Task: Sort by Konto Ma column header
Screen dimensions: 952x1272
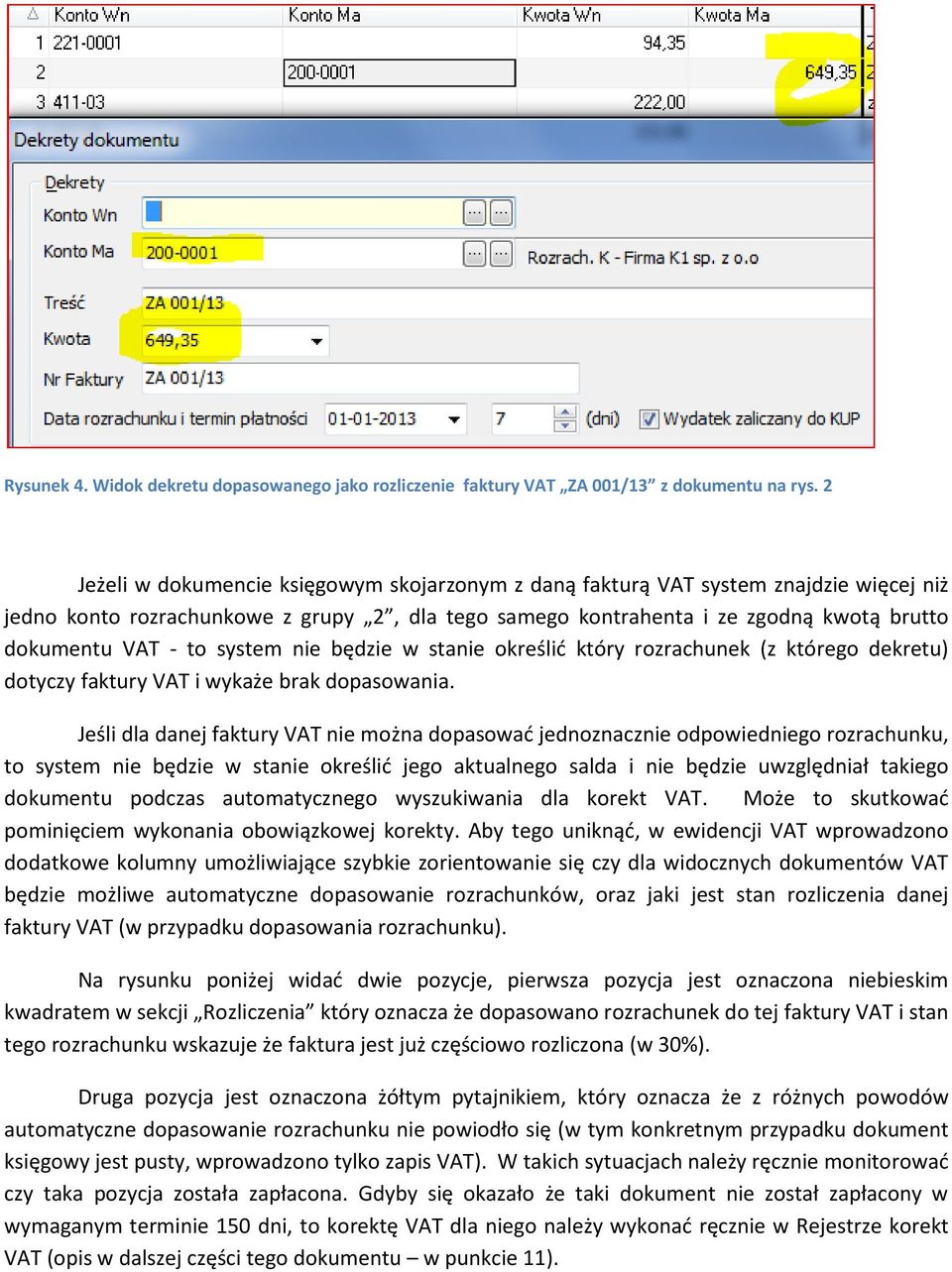Action: coord(324,15)
